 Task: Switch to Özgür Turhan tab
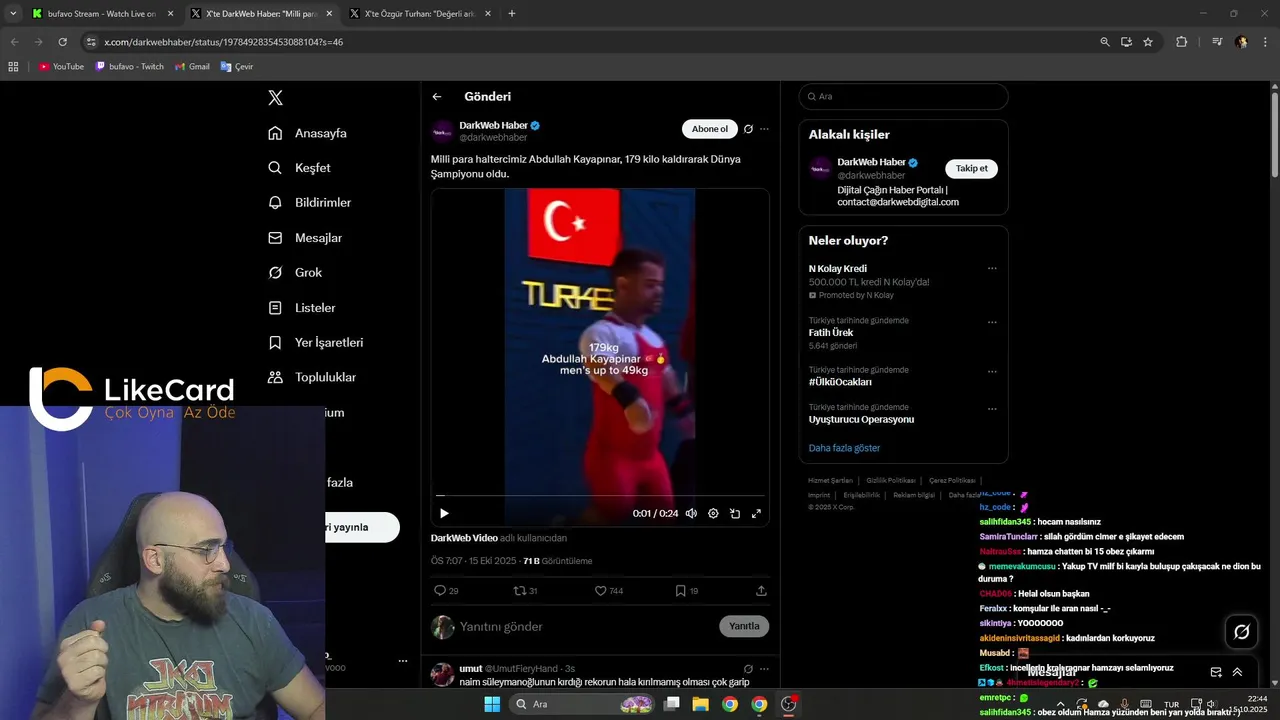tap(419, 14)
